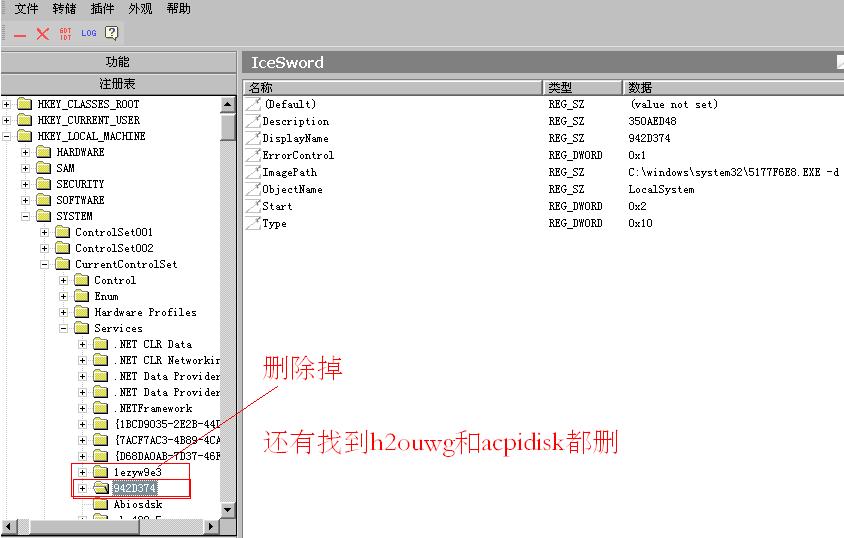Select the Enum folder icon
The height and width of the screenshot is (538, 844).
(81, 296)
